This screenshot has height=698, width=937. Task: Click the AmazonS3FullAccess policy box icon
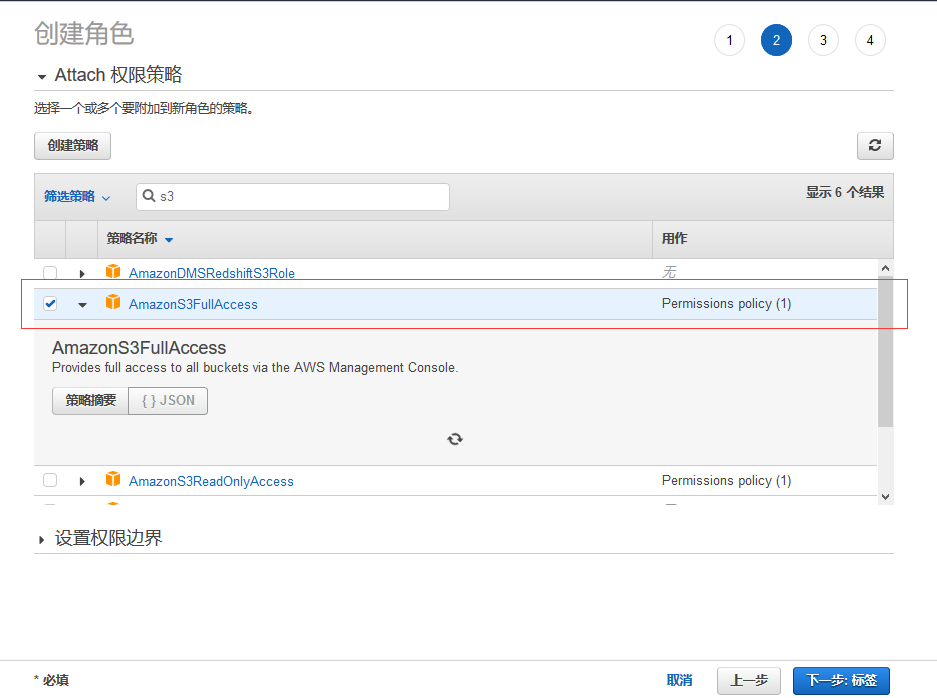[113, 302]
